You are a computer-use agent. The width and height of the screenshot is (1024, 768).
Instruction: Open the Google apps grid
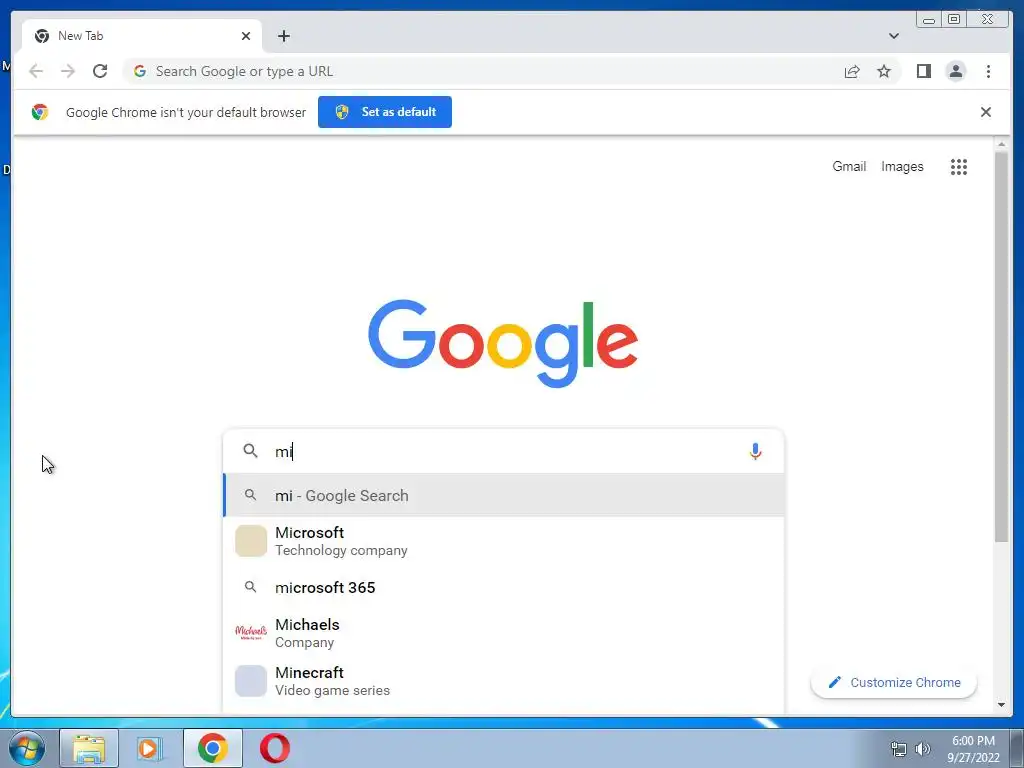959,167
